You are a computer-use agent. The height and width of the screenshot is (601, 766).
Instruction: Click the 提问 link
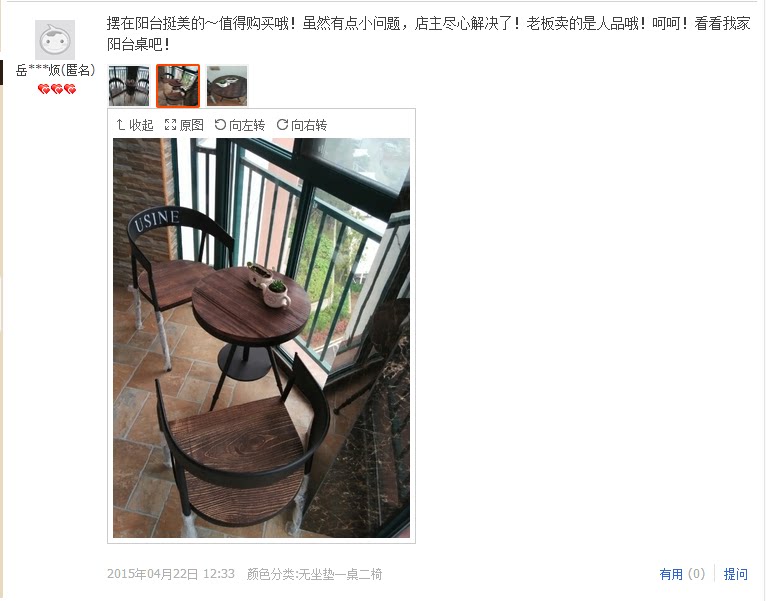pyautogui.click(x=735, y=574)
